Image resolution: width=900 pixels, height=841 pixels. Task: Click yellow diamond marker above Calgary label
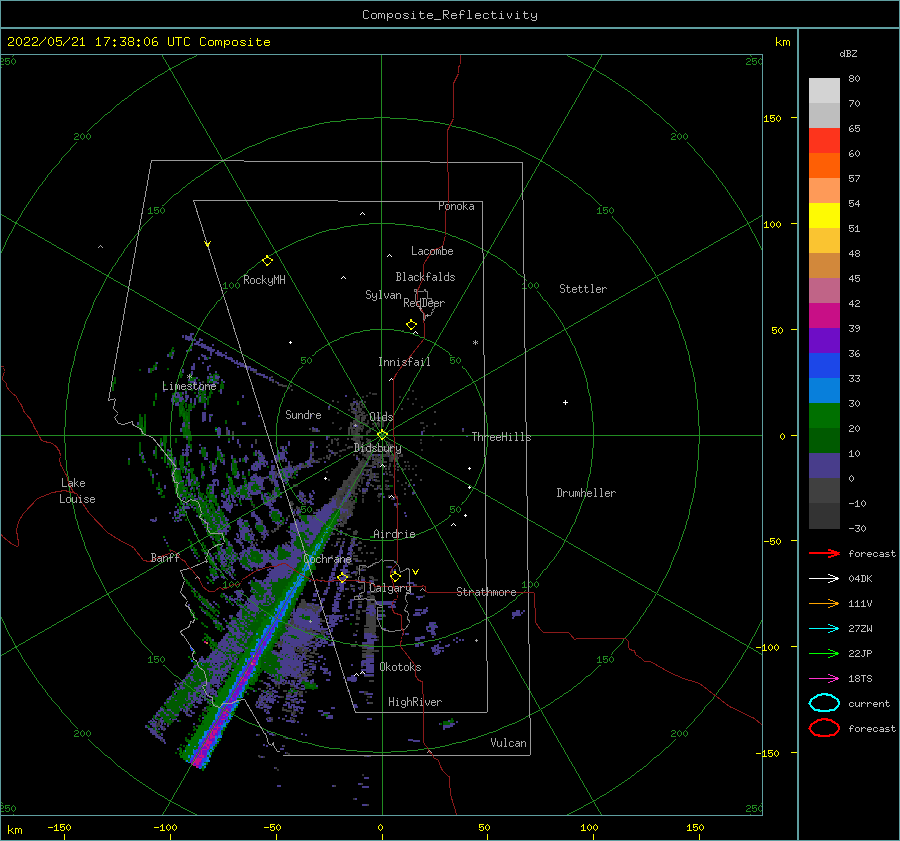[x=395, y=576]
